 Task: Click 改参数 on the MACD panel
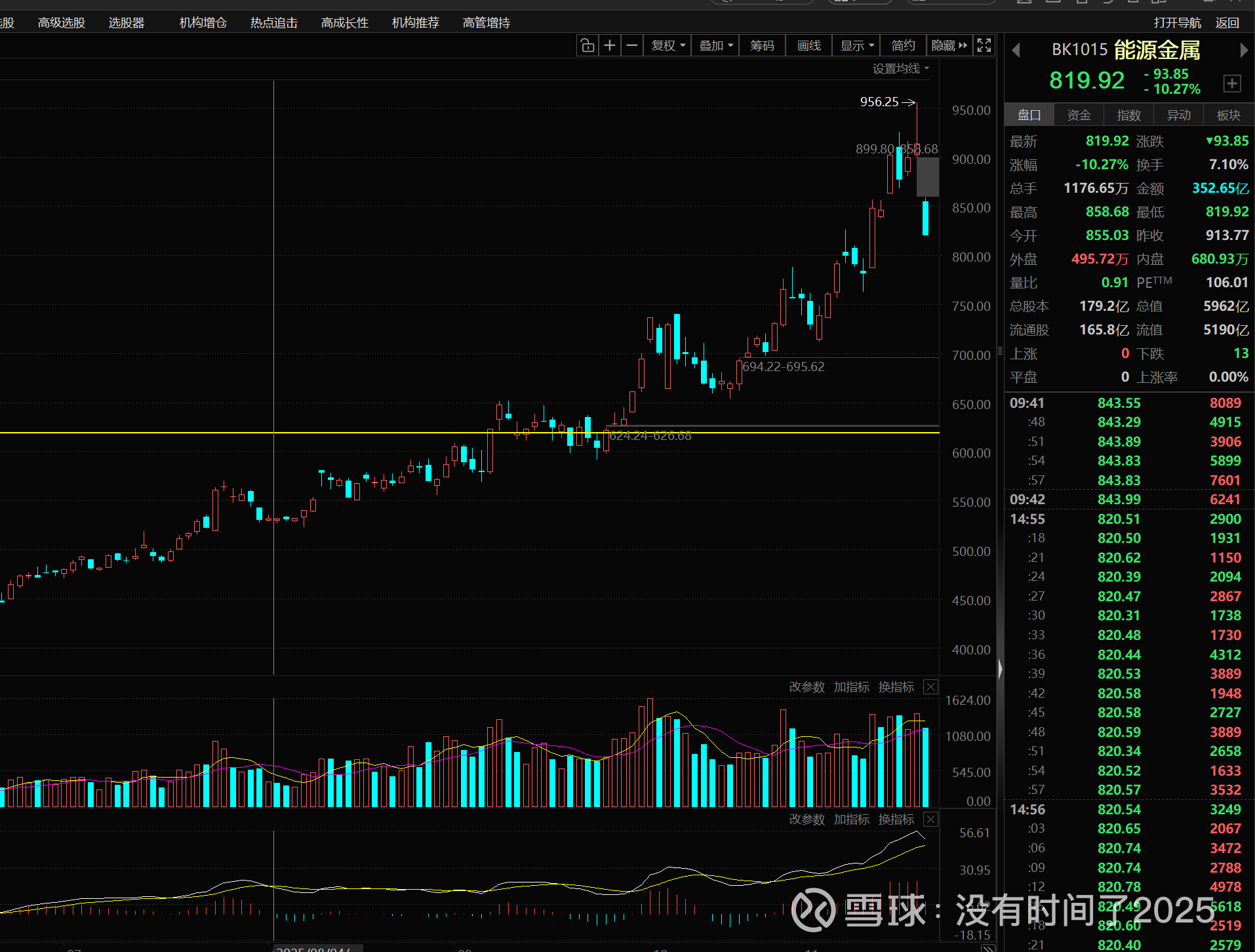(x=807, y=820)
